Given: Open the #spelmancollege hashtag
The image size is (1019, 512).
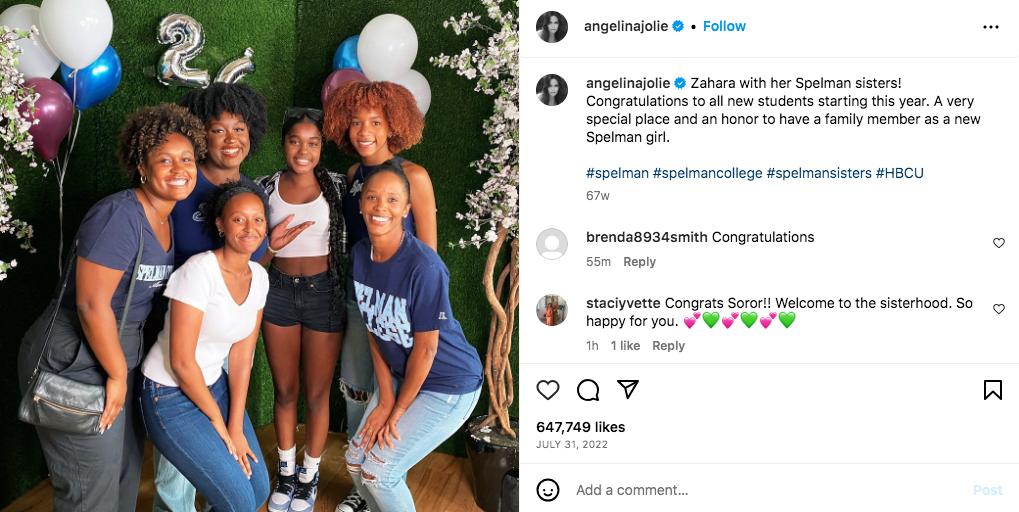Looking at the screenshot, I should pyautogui.click(x=707, y=173).
